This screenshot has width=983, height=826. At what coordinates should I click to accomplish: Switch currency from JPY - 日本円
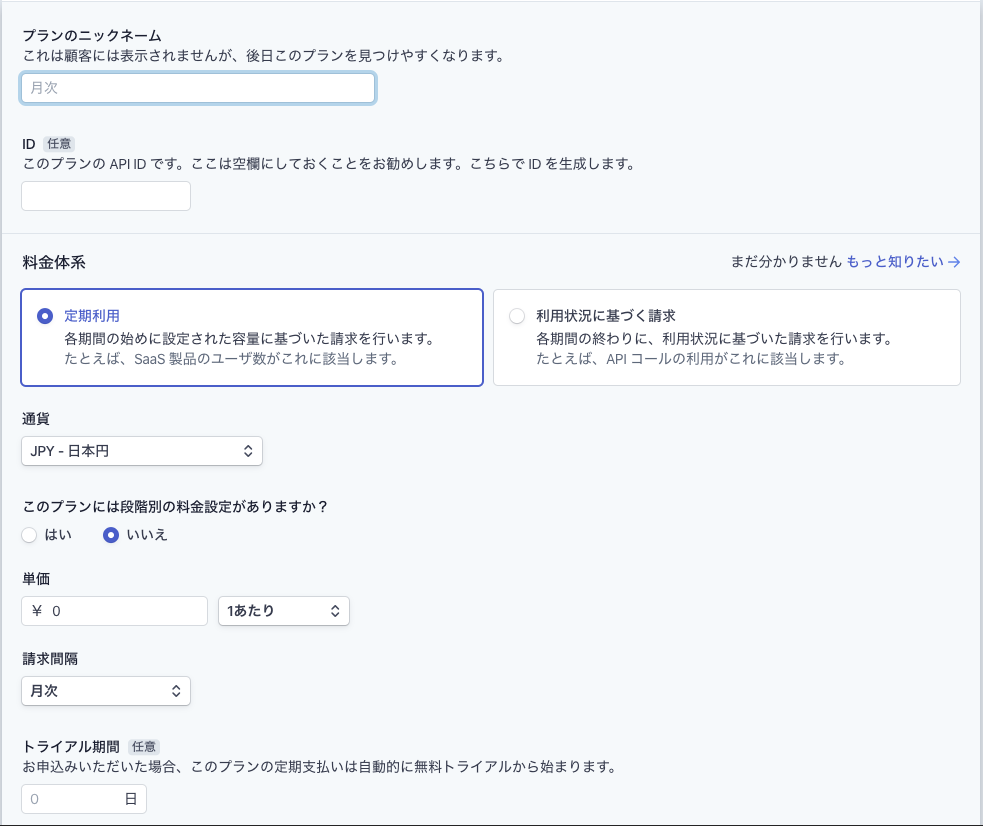point(141,451)
